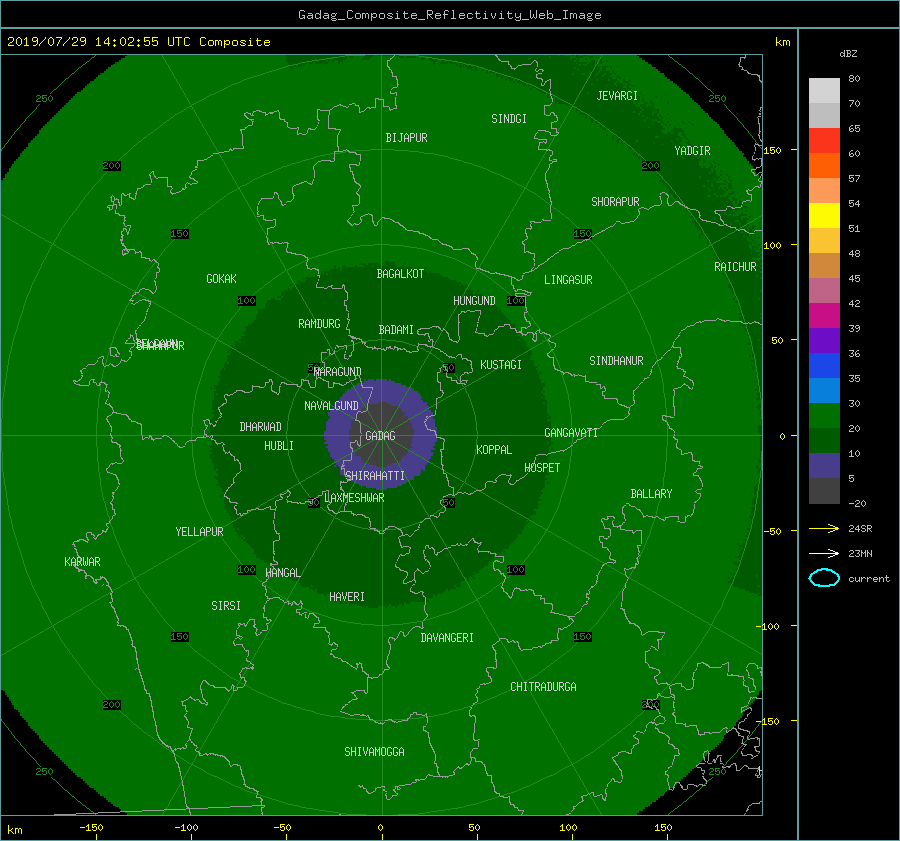Click the RAICHUR place name
Screen dimensions: 900x841
pyautogui.click(x=735, y=267)
